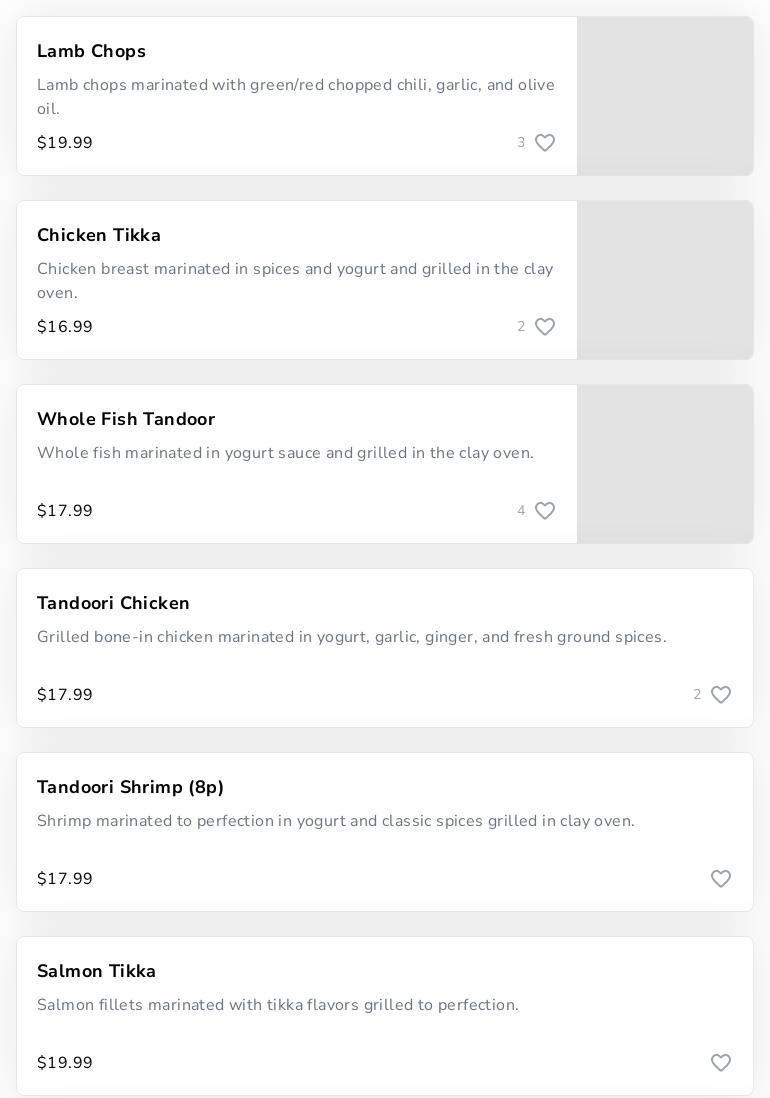Select the Chicken Tikka title

pyautogui.click(x=99, y=235)
